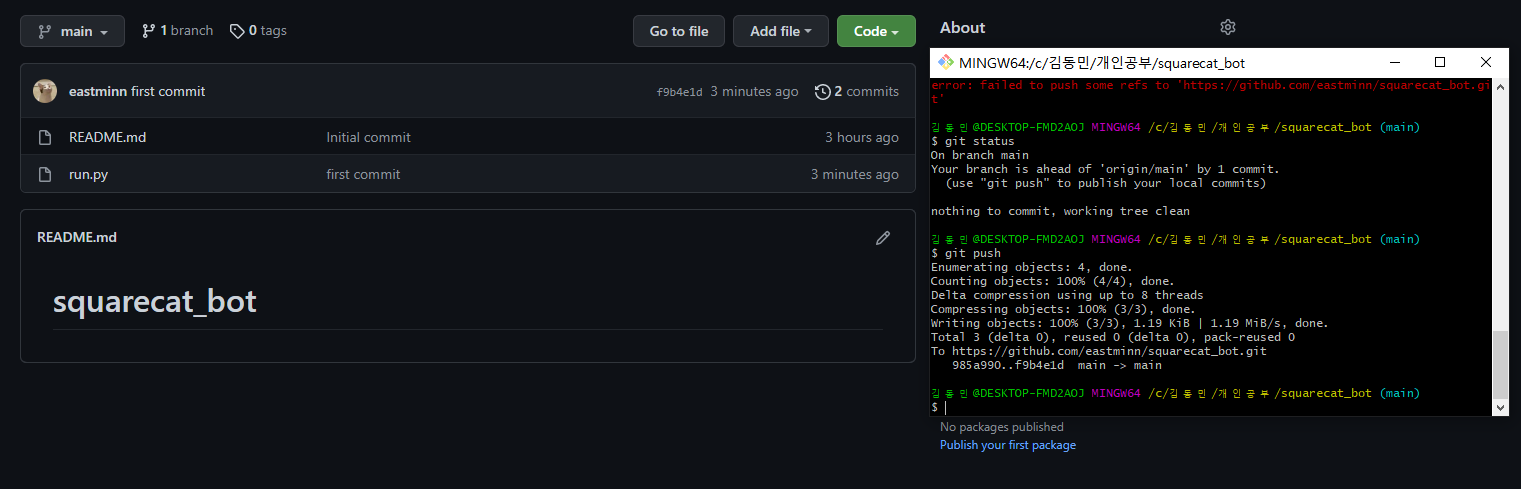This screenshot has width=1521, height=489.
Task: Click the commit history clock icon
Action: pyautogui.click(x=823, y=91)
